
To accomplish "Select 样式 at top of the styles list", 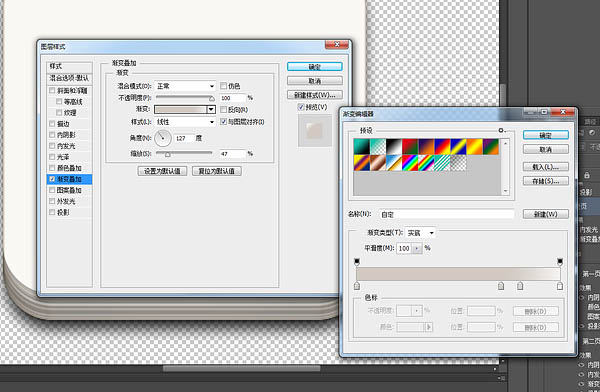I will pyautogui.click(x=69, y=67).
